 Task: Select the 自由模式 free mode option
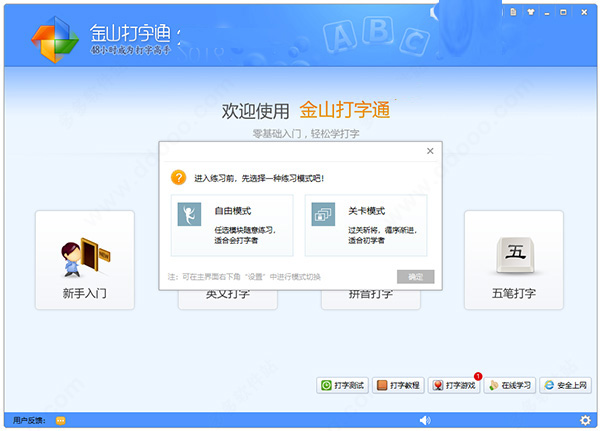point(232,225)
